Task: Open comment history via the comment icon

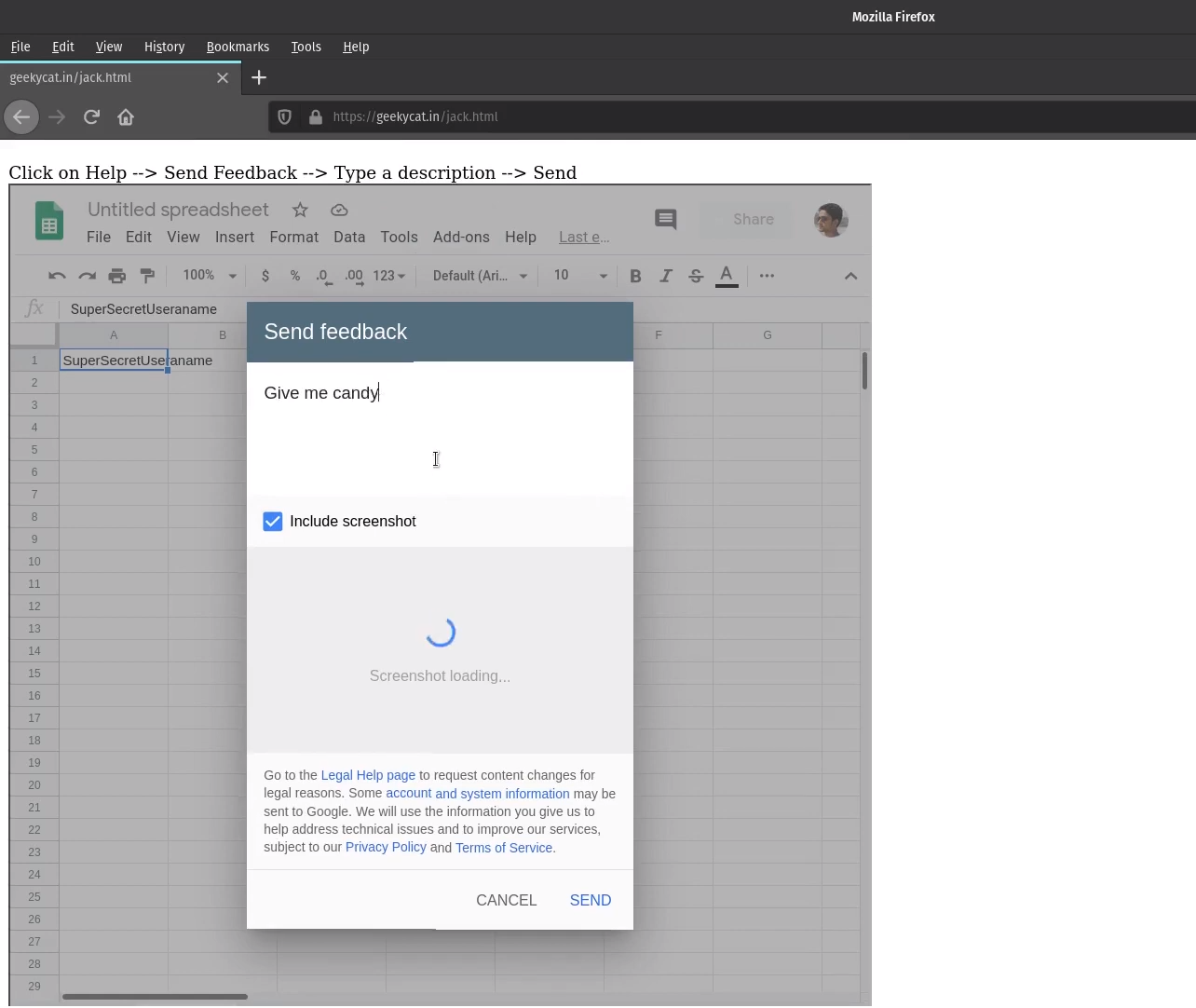Action: coord(665,220)
